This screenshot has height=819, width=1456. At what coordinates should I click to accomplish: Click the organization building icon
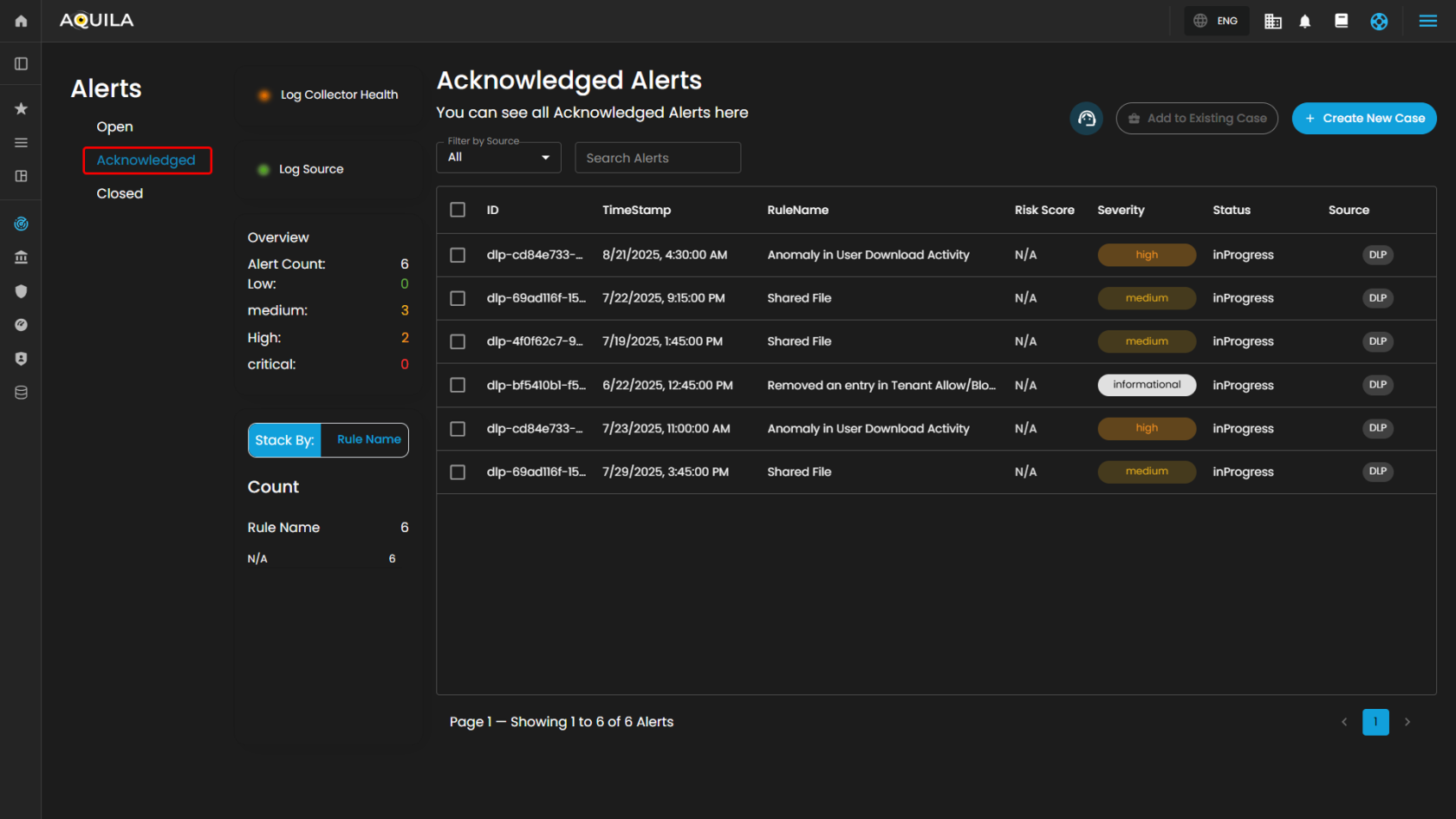tap(1272, 22)
